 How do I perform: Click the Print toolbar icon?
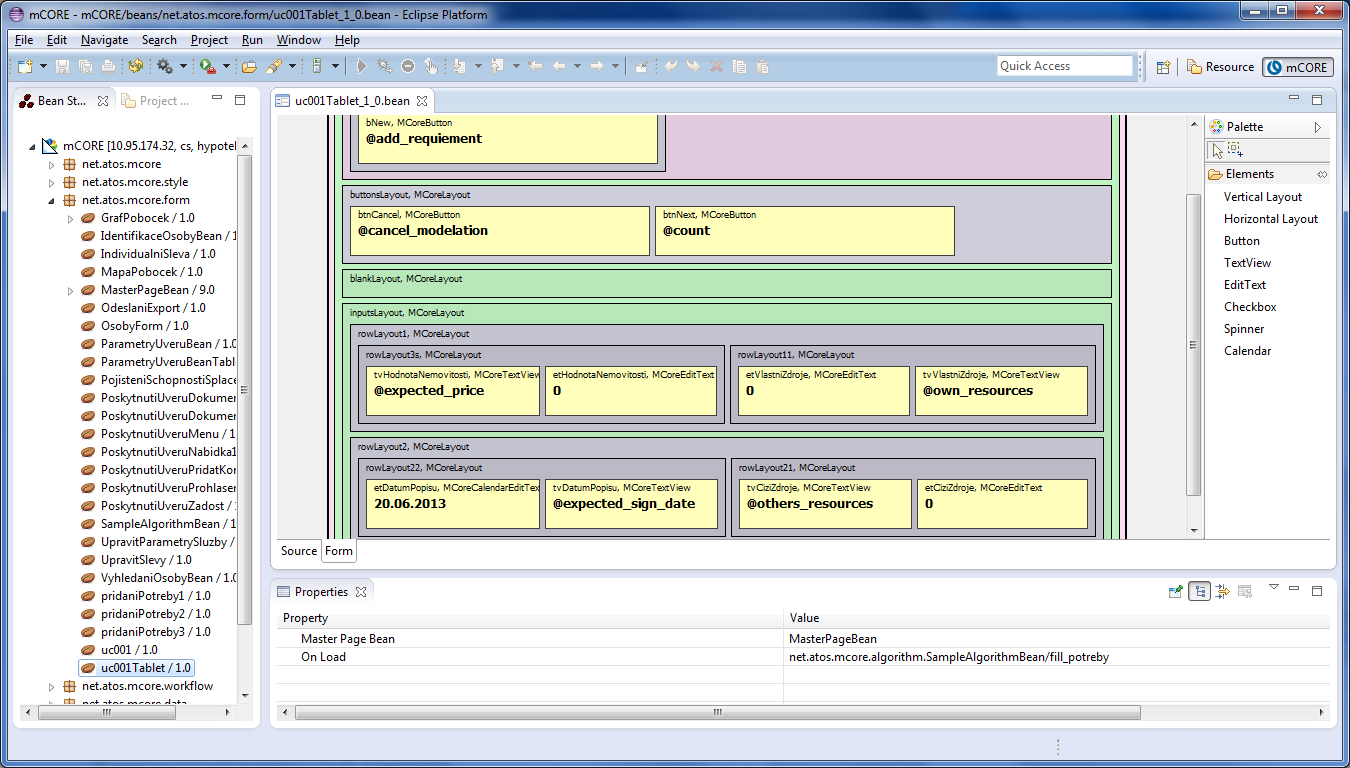coord(108,66)
